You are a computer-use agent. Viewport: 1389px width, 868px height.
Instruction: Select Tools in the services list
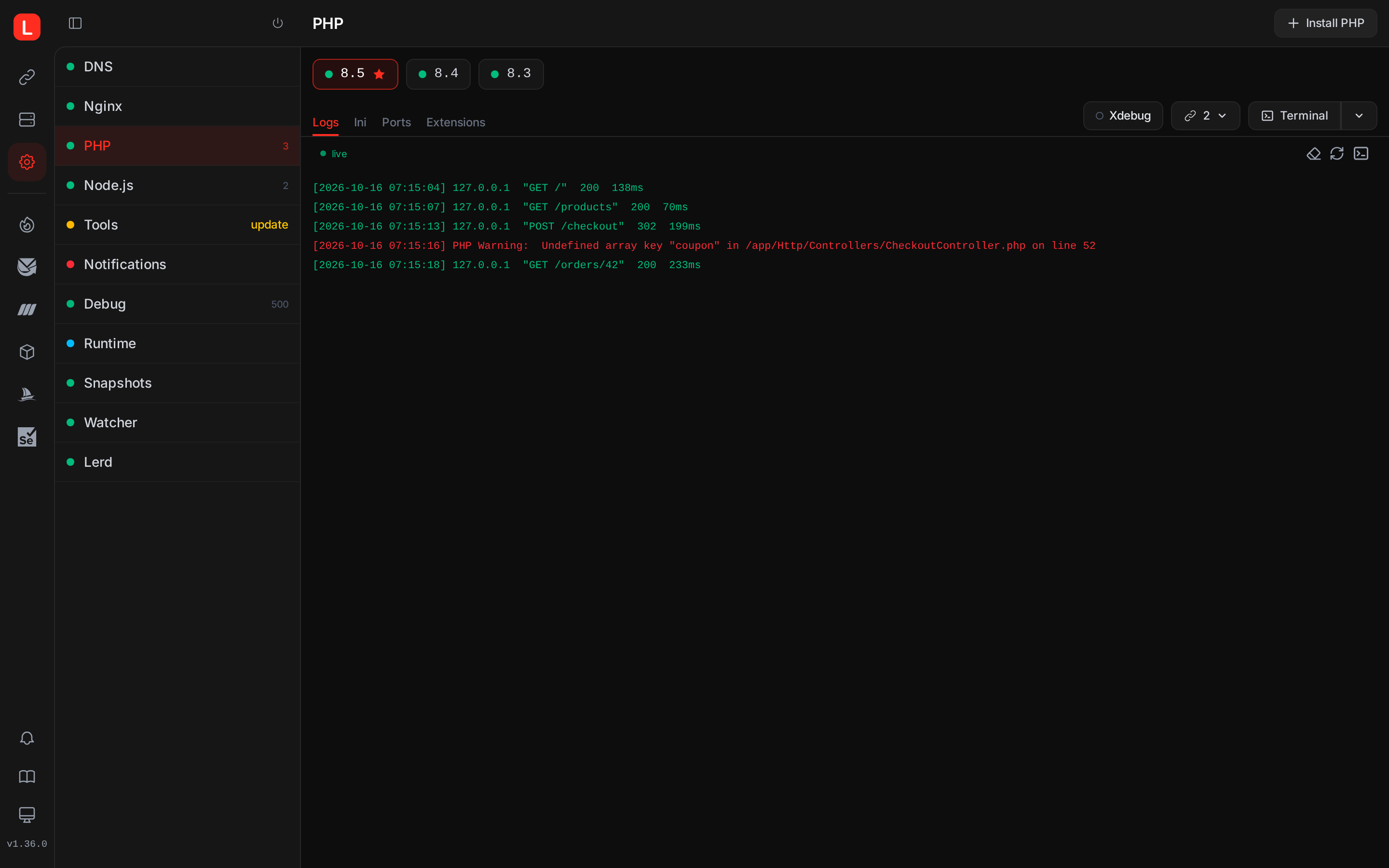tap(177, 225)
